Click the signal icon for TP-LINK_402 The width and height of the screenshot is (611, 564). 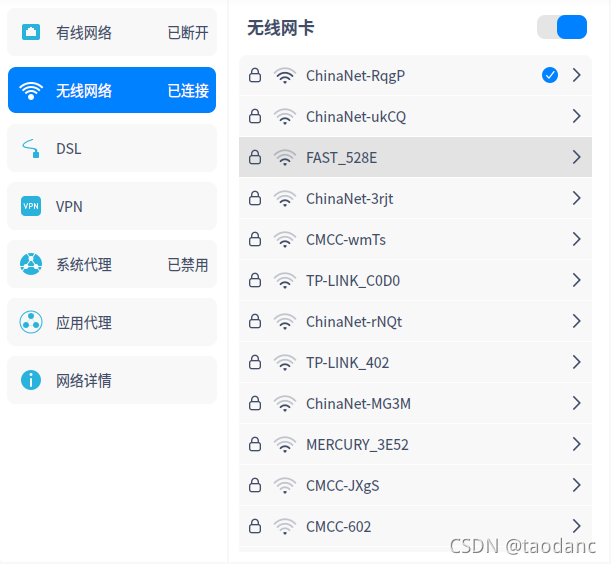(x=285, y=362)
